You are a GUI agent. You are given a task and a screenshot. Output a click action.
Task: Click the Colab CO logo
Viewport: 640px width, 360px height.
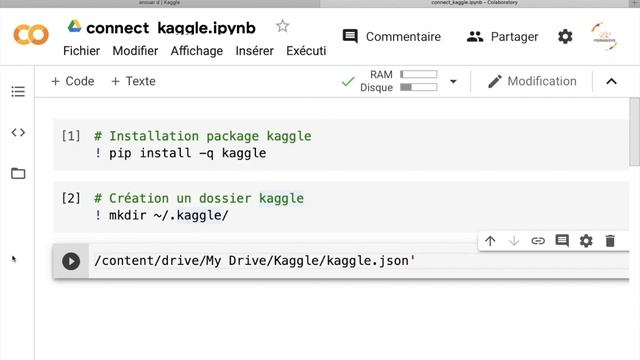[31, 35]
